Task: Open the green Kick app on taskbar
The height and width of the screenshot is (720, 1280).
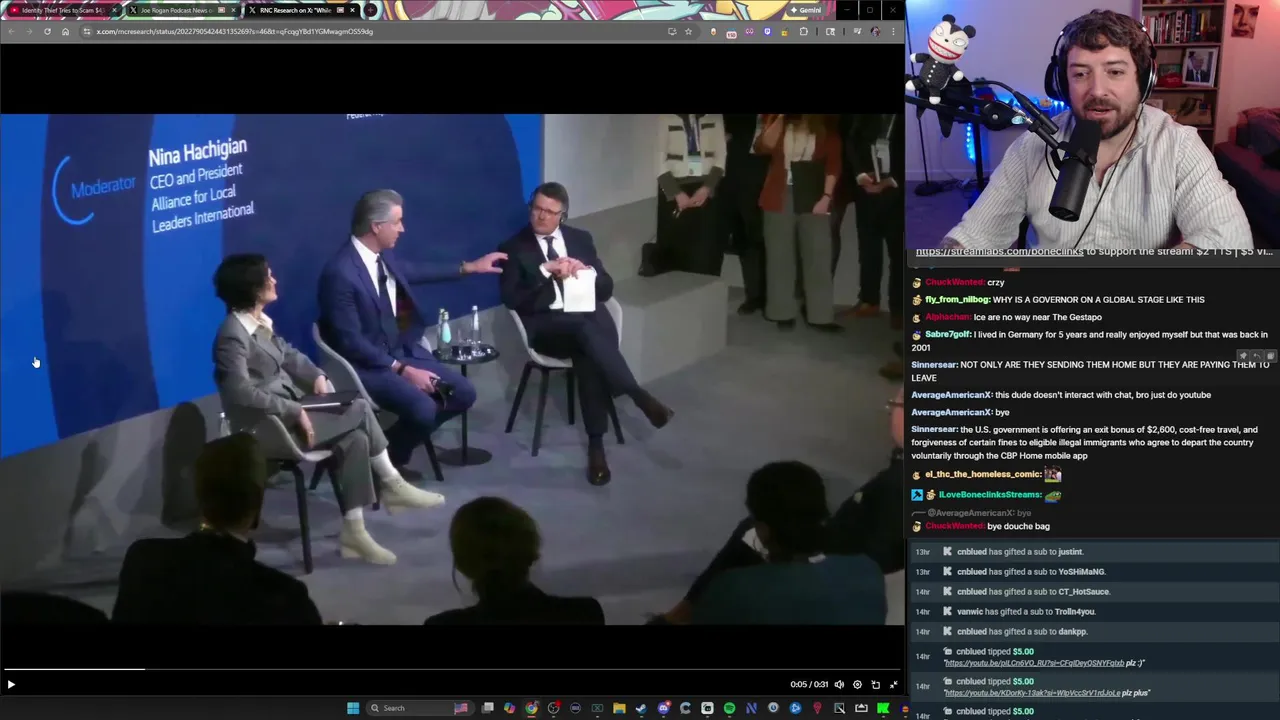Action: click(x=883, y=708)
